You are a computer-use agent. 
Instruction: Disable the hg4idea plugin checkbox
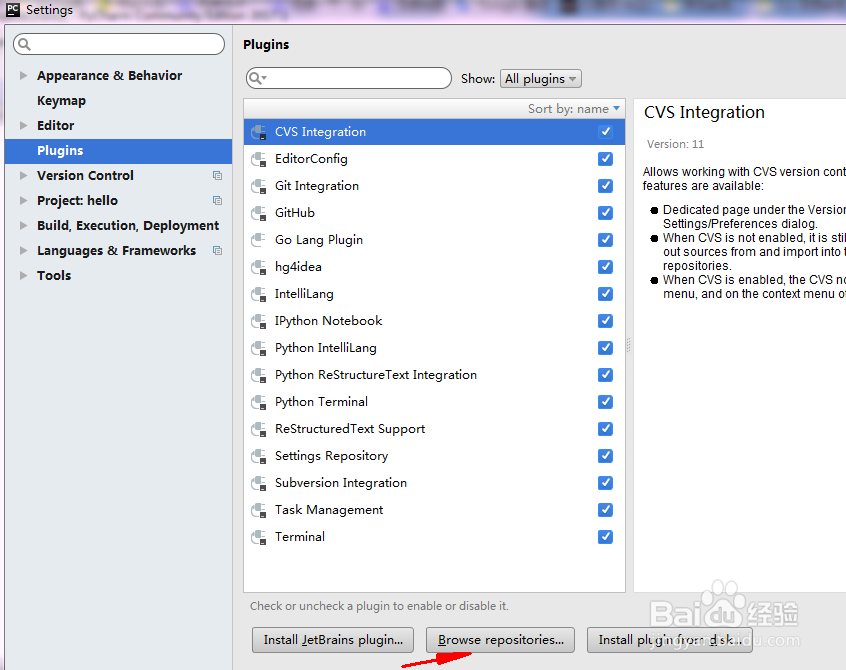pyautogui.click(x=605, y=266)
